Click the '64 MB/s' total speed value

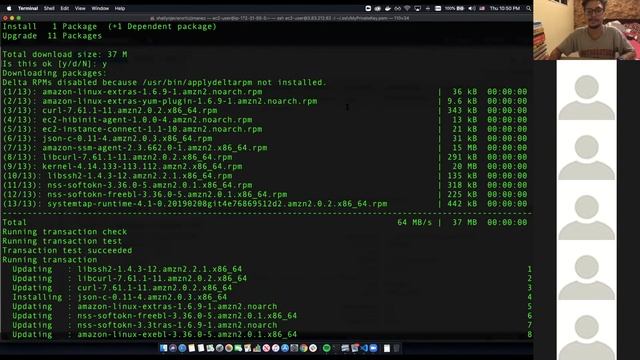tap(414, 222)
